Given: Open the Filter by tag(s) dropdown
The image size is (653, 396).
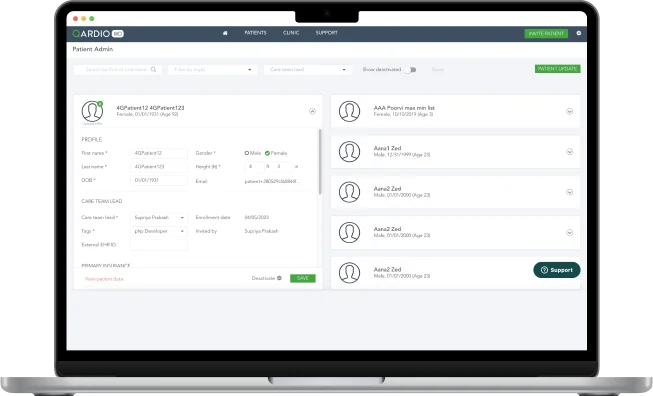Looking at the screenshot, I should (212, 70).
